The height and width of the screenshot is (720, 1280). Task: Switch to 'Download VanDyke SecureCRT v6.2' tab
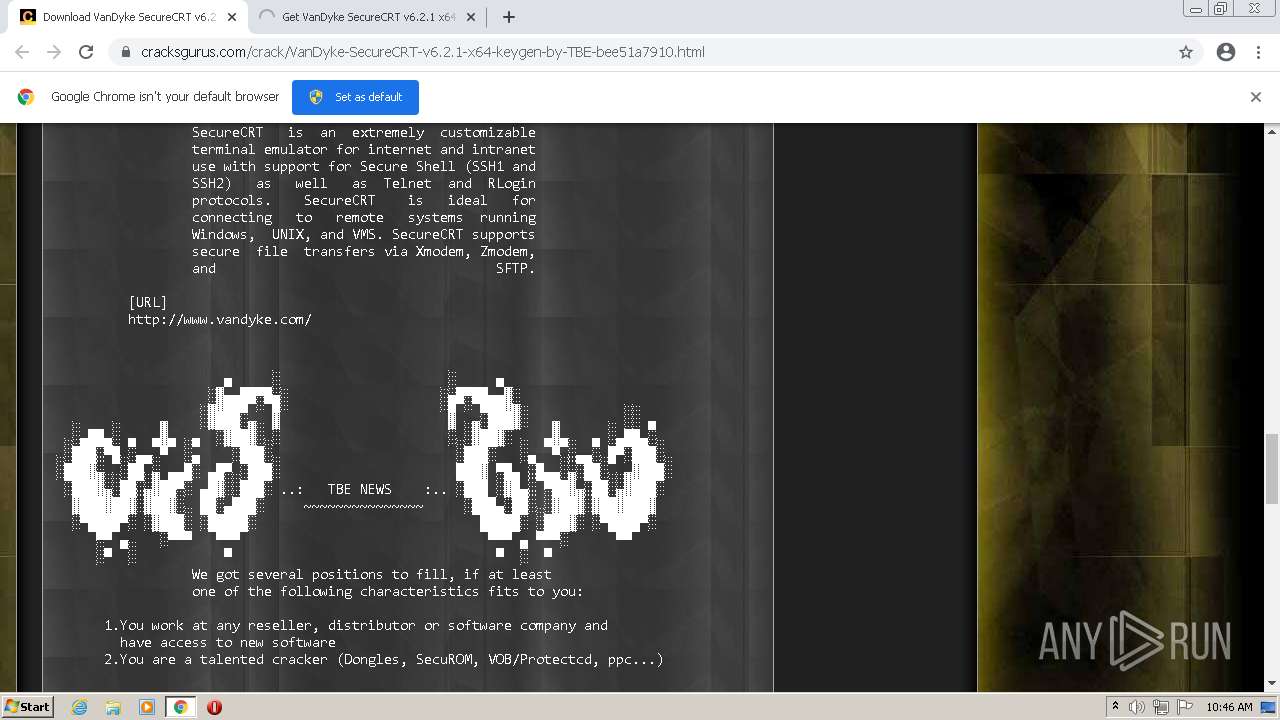128,17
